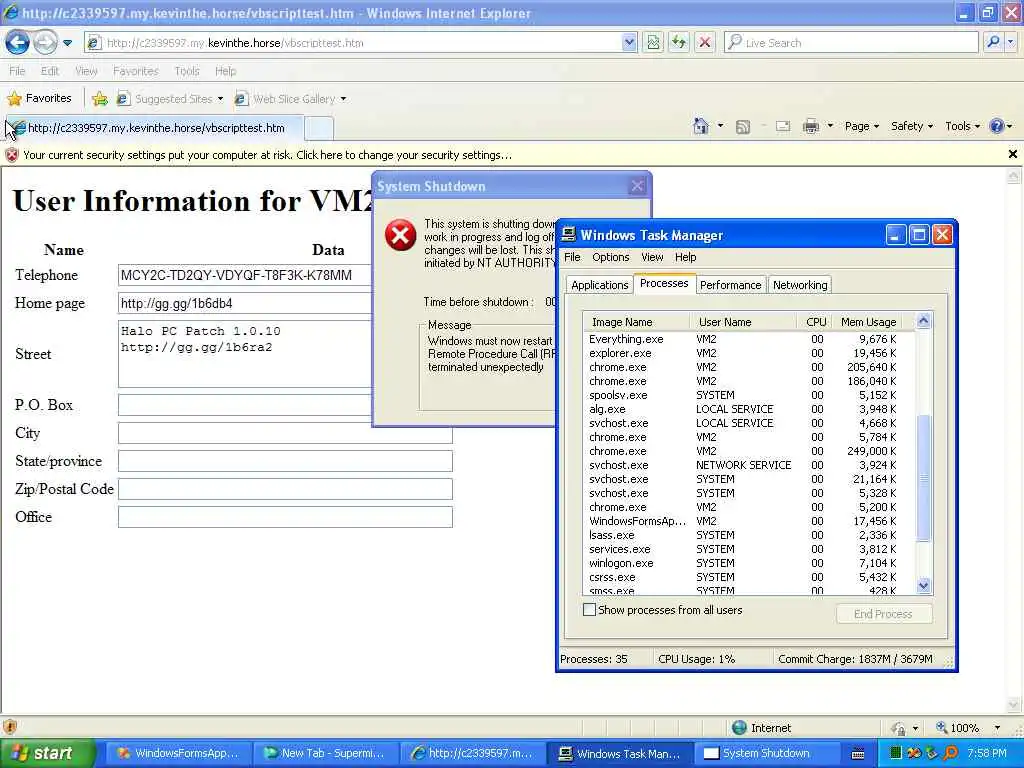
Task: Click the Live Search magnifier button
Action: 993,42
